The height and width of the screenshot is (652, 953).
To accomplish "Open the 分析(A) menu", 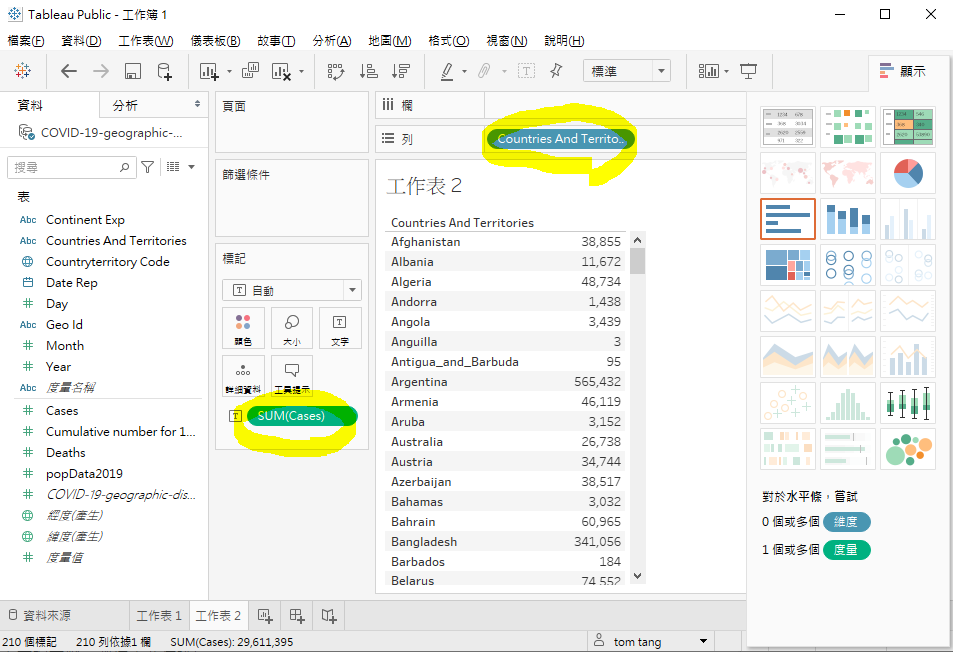I will pos(332,41).
